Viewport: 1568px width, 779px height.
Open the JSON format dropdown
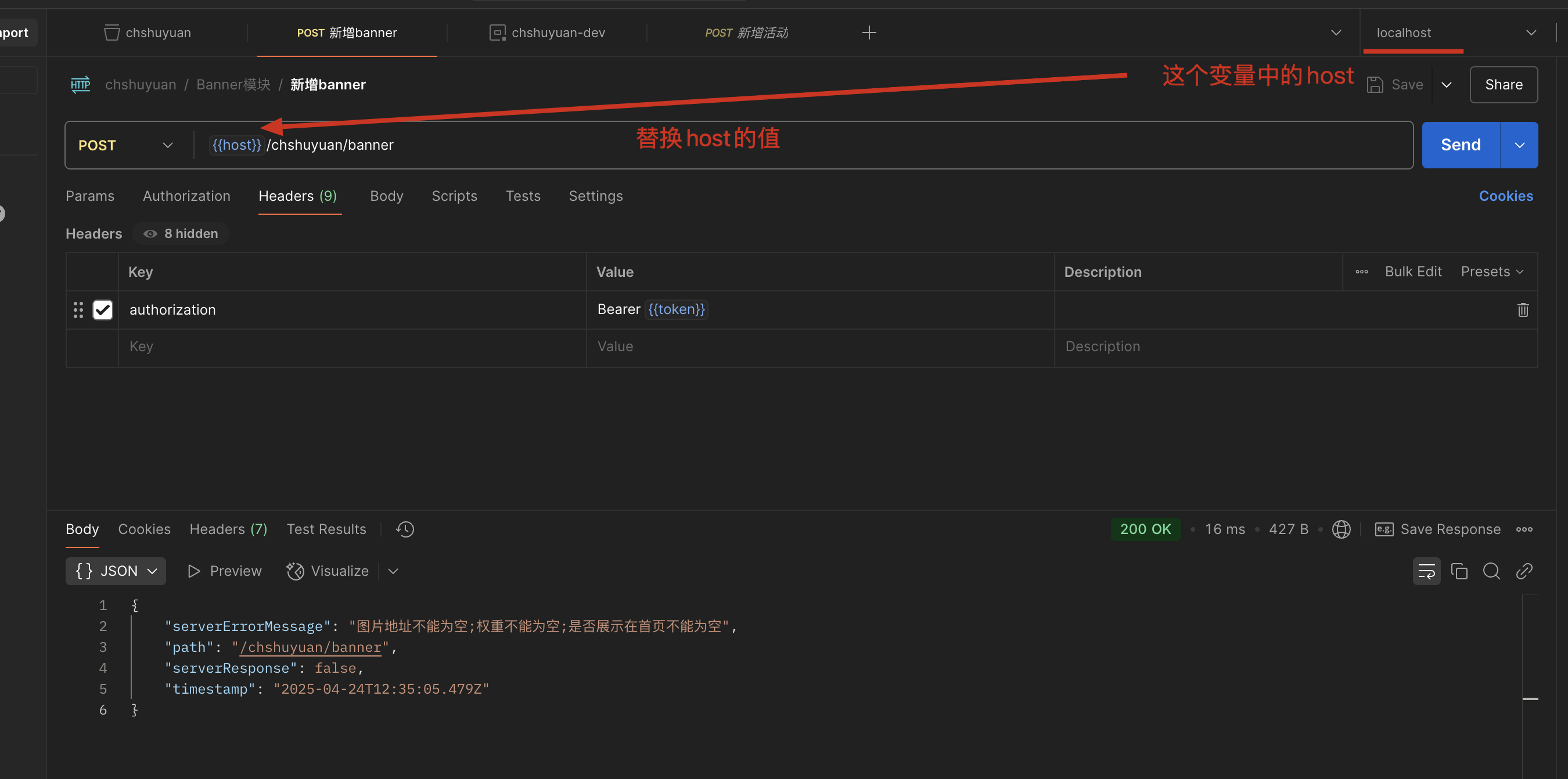[x=116, y=571]
